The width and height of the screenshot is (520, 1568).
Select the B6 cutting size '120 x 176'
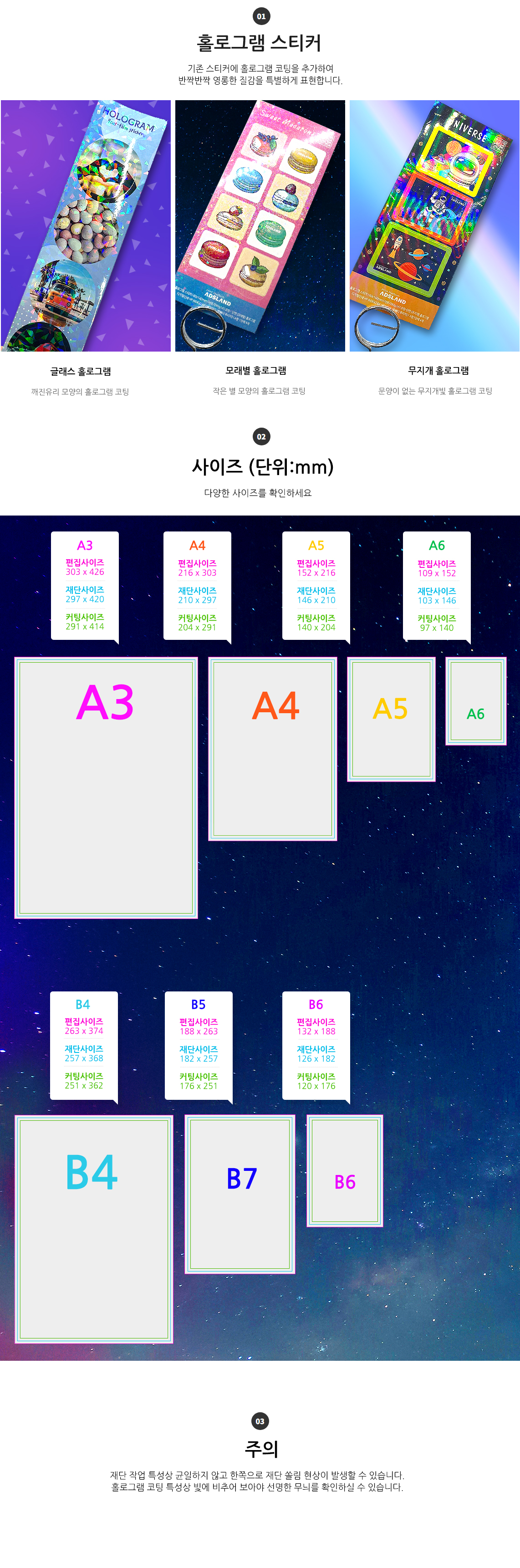point(316,1087)
